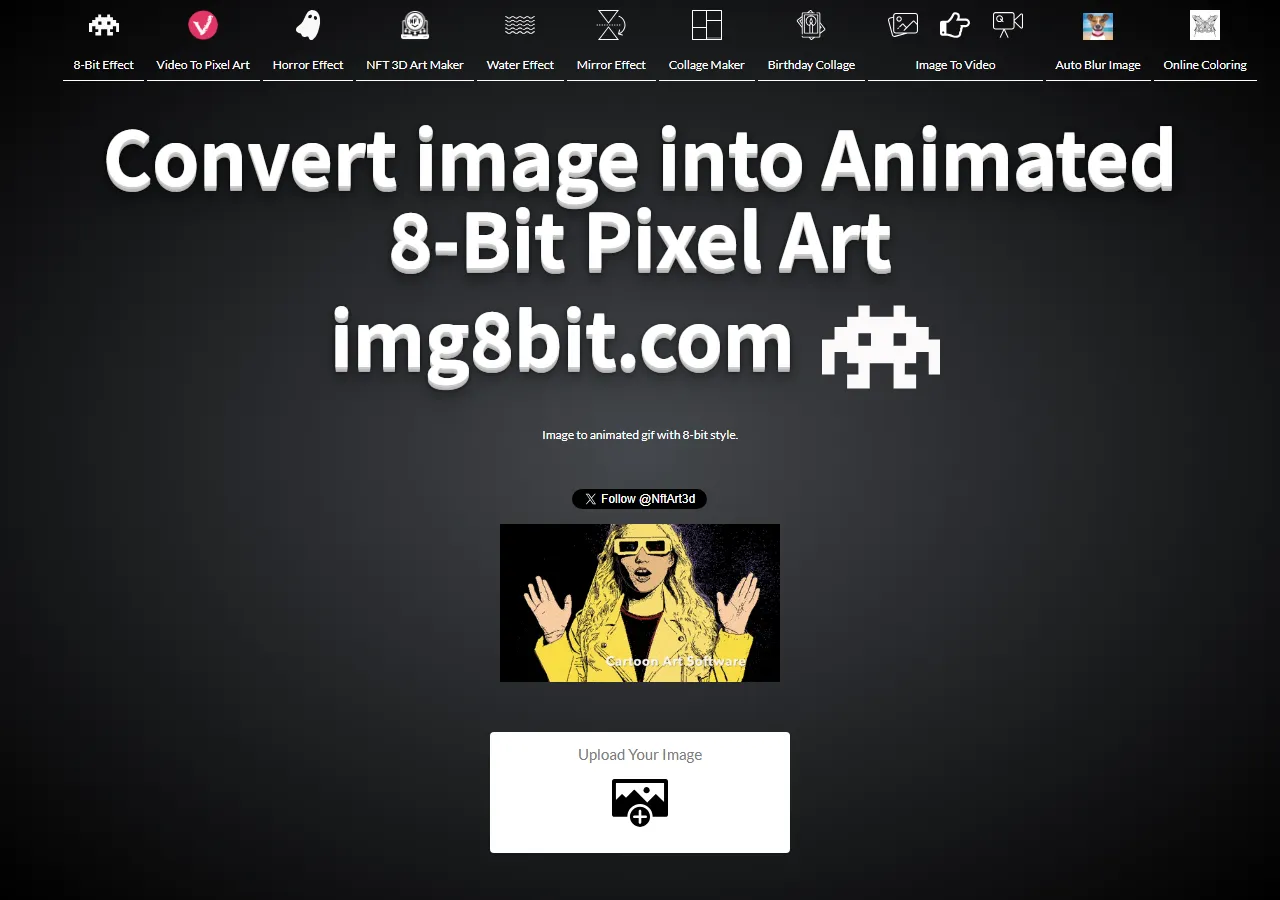Screen dimensions: 1280x900
Task: Select the Birthday Collage cards icon
Action: tap(811, 25)
